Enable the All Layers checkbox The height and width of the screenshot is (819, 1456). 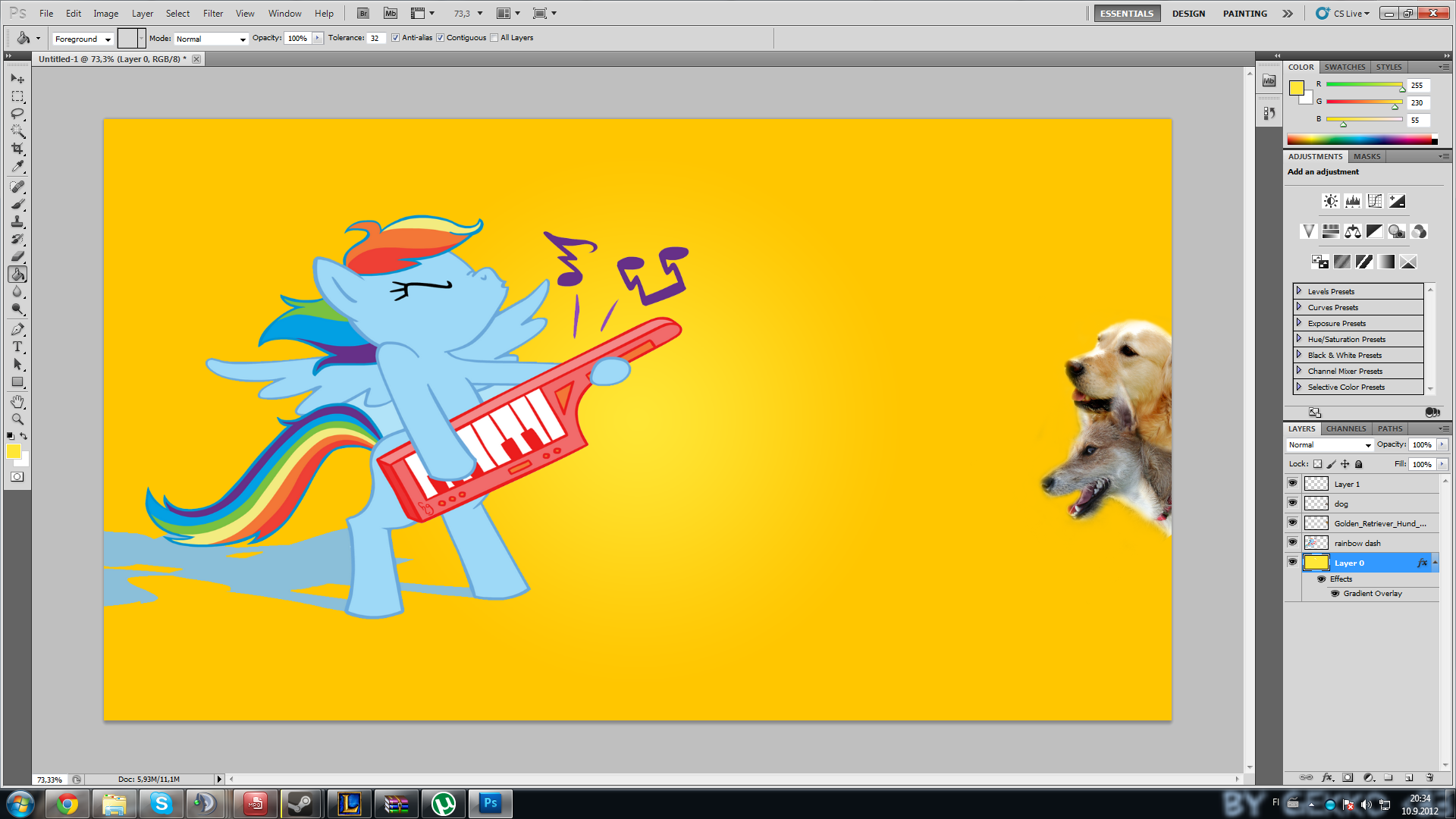(494, 38)
